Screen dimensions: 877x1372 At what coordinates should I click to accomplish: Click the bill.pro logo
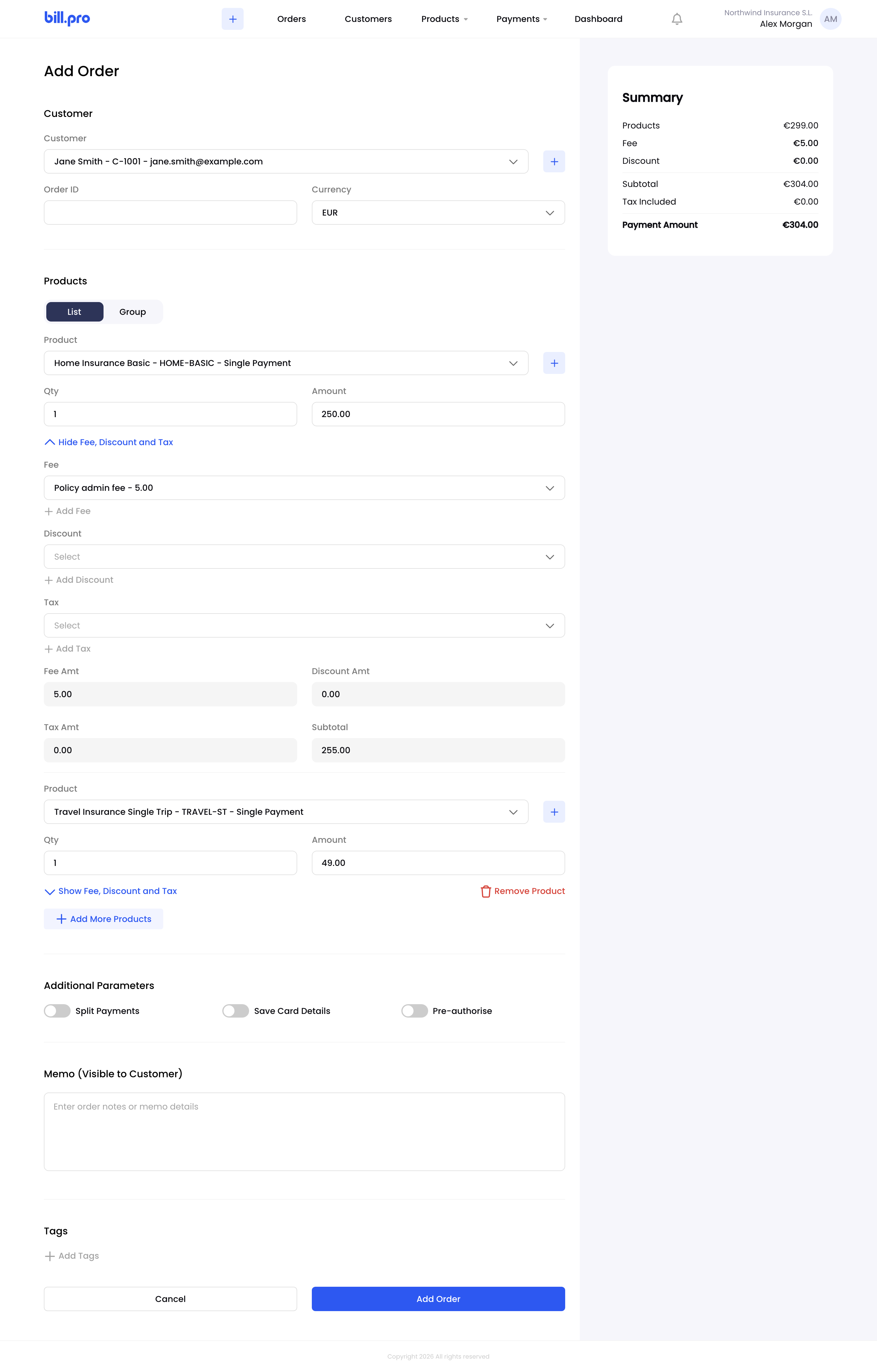click(x=67, y=18)
